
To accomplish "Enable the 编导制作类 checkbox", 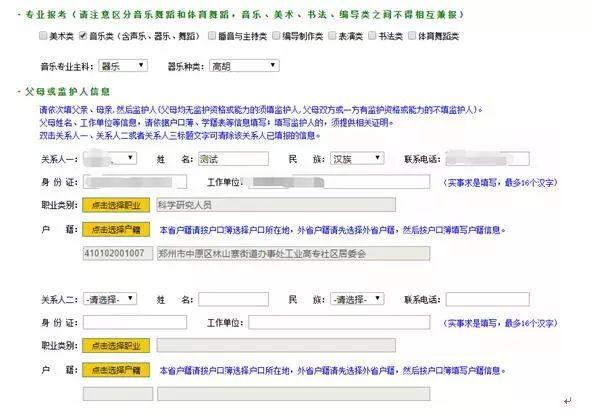I will click(276, 36).
